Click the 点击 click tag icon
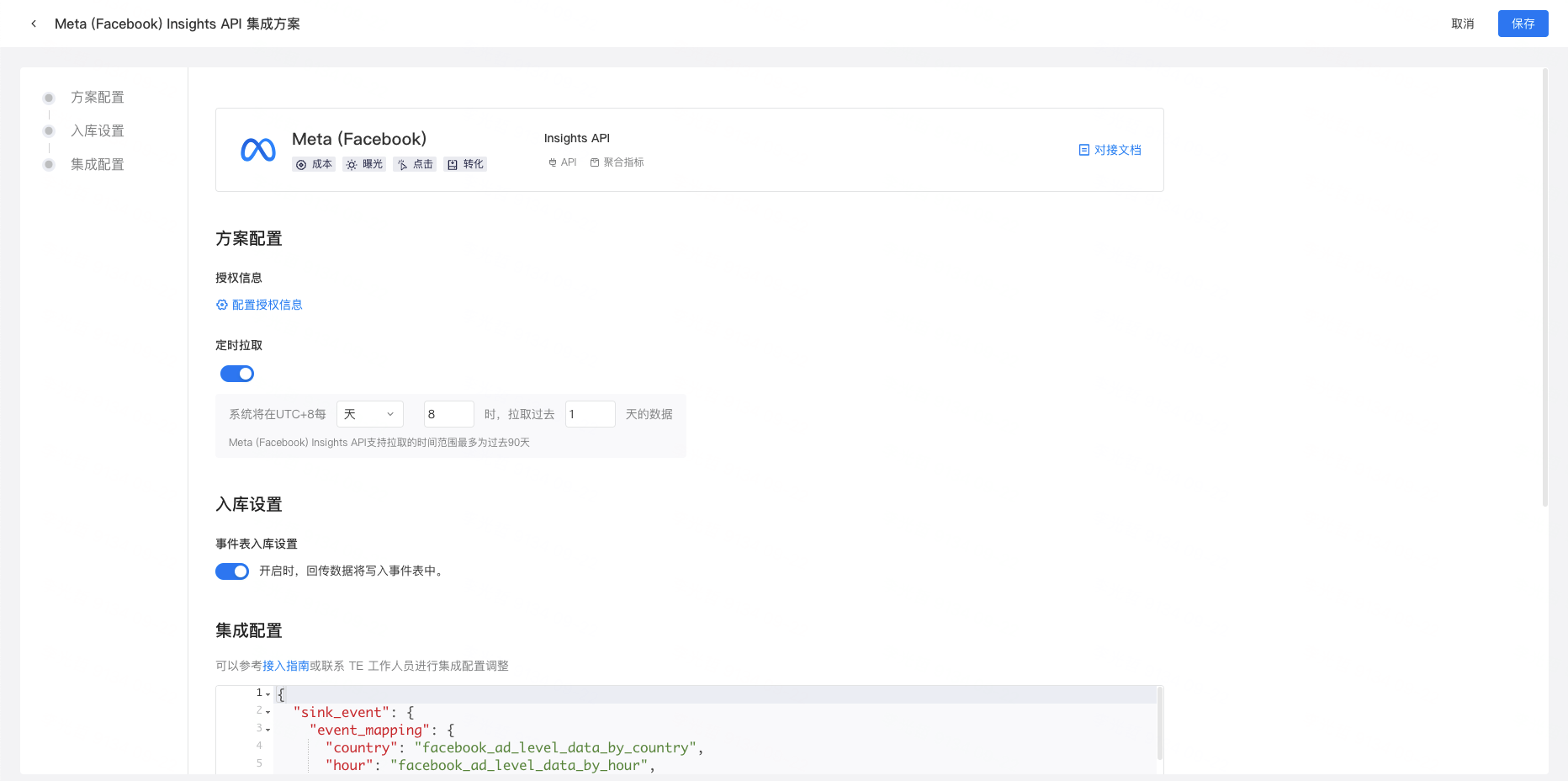This screenshot has width=1568, height=781. [402, 165]
